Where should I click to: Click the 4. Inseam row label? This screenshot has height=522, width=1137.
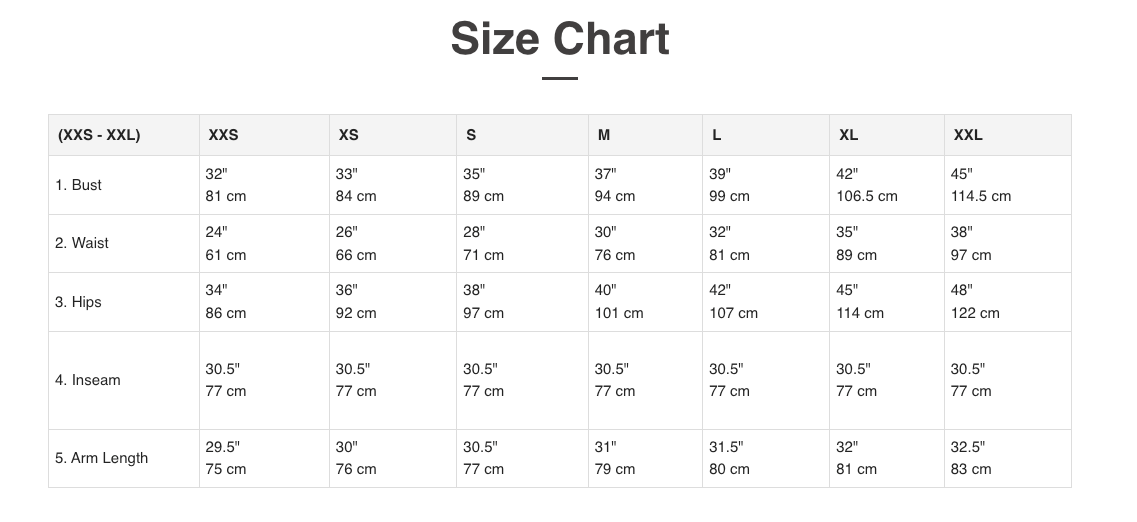pyautogui.click(x=88, y=380)
